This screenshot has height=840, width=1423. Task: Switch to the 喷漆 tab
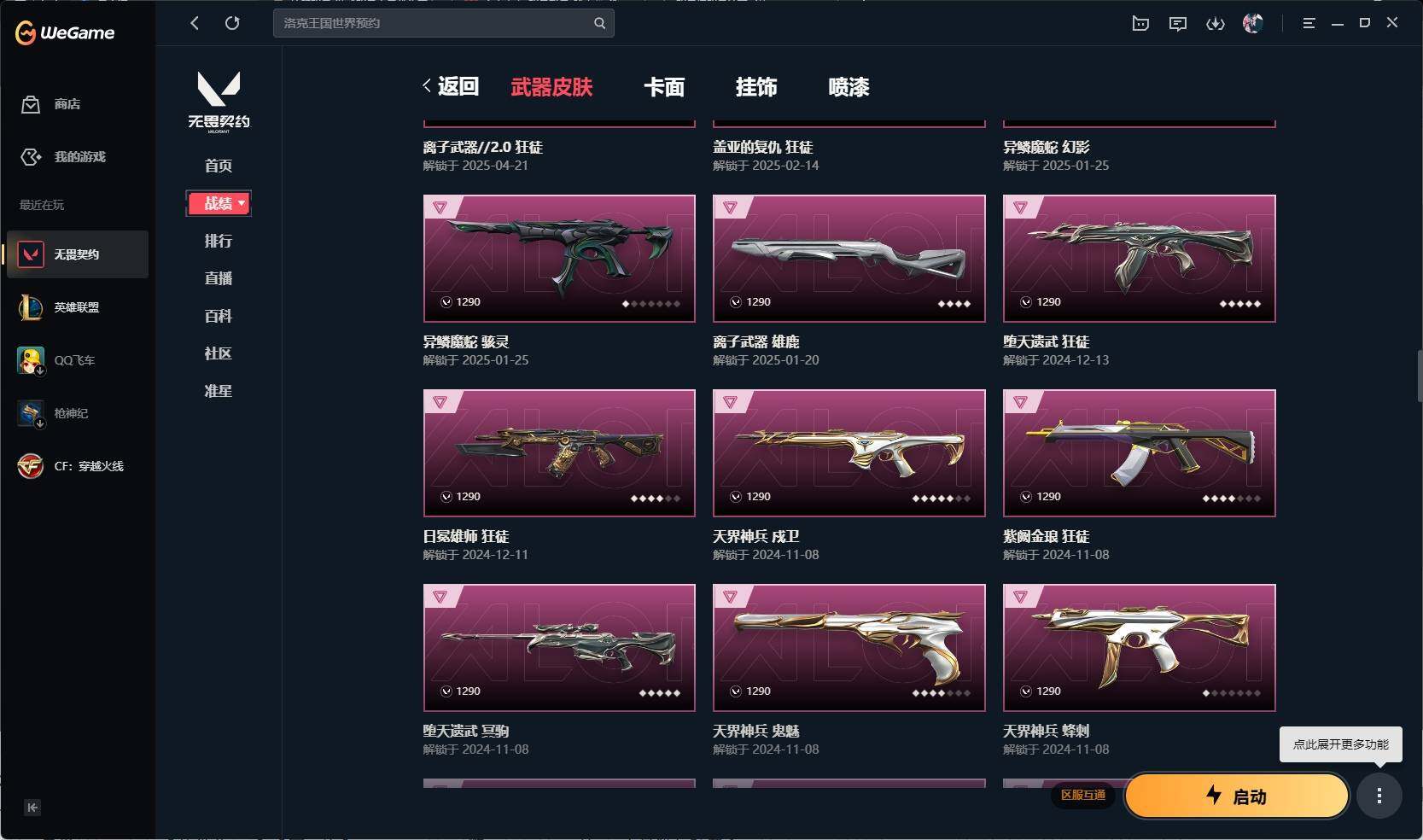click(x=849, y=87)
